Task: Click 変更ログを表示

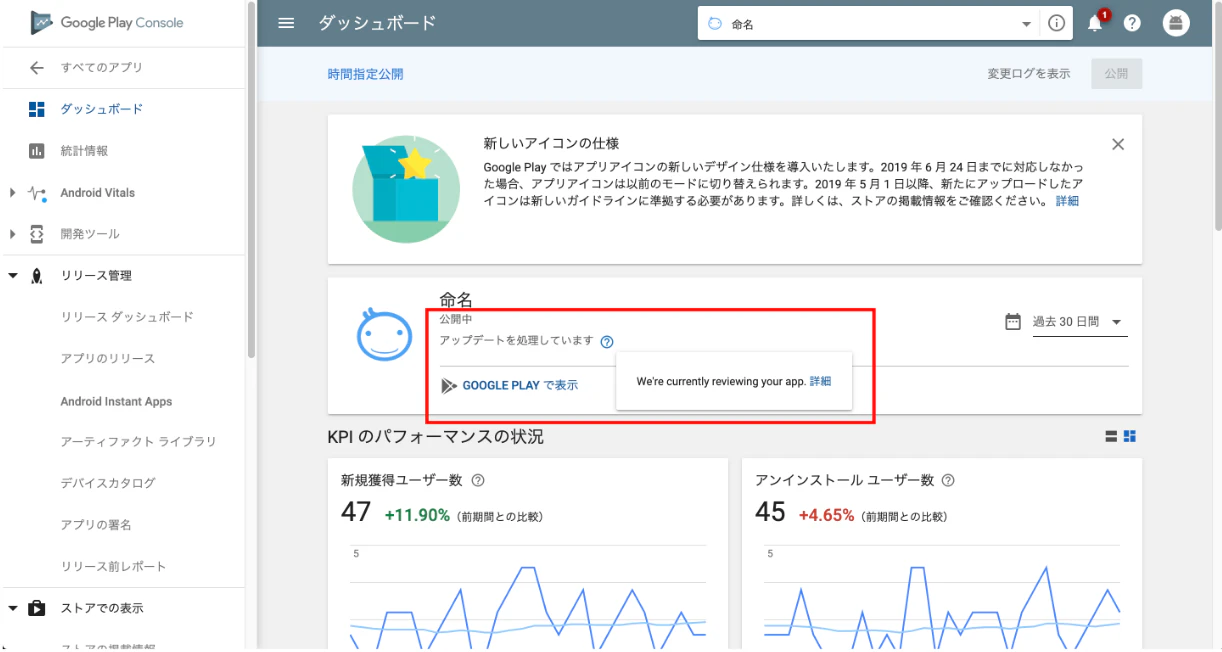Action: click(x=1028, y=74)
